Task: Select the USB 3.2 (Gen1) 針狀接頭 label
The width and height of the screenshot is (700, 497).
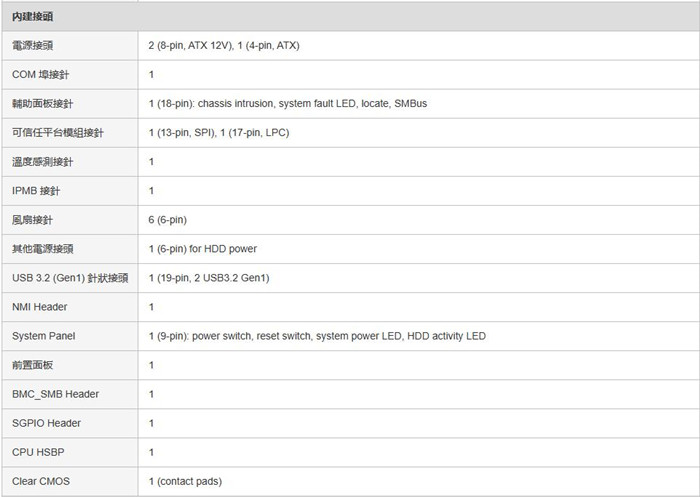Action: coord(70,278)
